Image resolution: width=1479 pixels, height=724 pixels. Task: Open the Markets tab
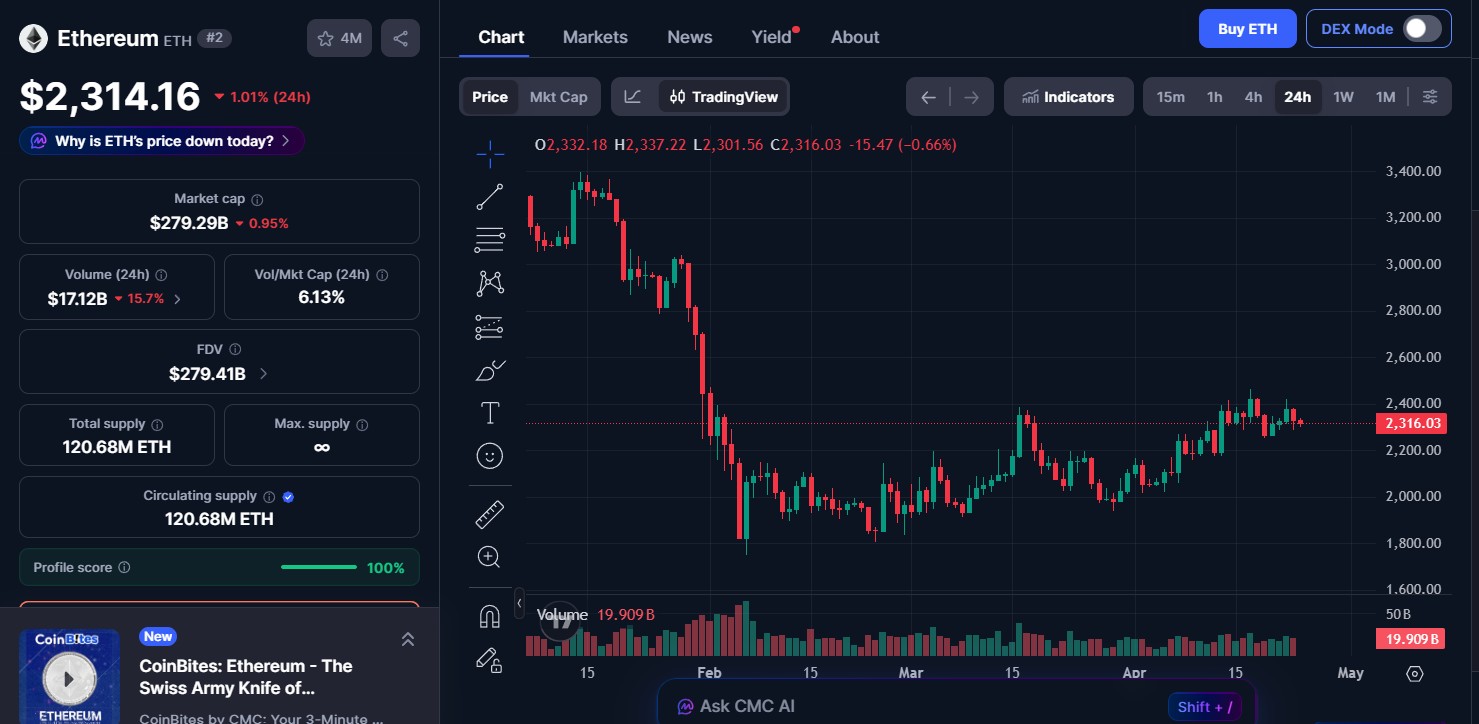[595, 36]
